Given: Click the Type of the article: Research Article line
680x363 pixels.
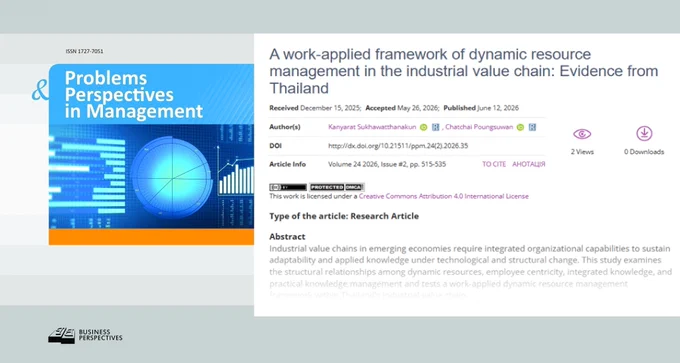Looking at the screenshot, I should pyautogui.click(x=344, y=216).
